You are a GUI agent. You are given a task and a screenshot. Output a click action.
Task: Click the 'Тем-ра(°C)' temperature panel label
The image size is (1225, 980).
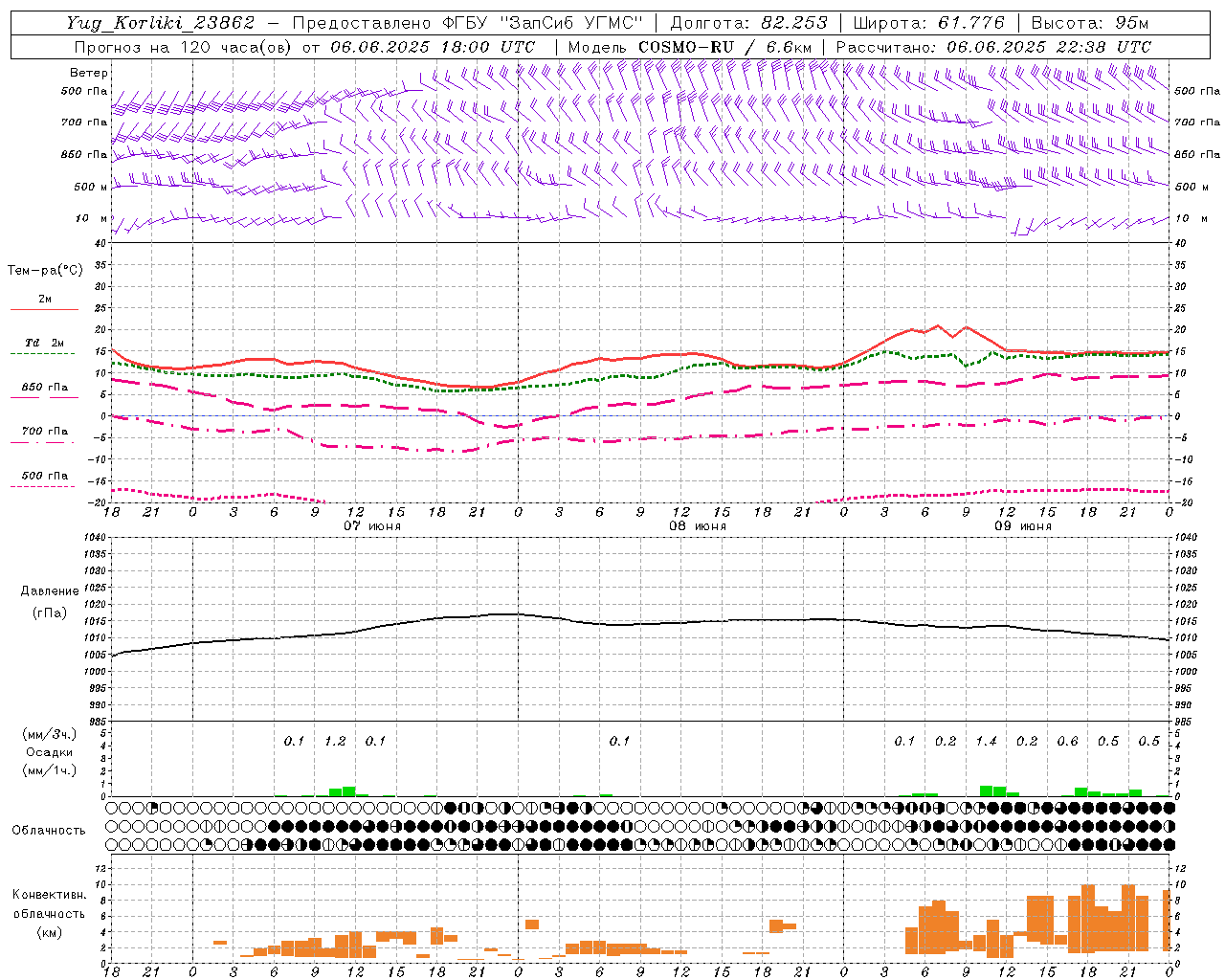45,271
